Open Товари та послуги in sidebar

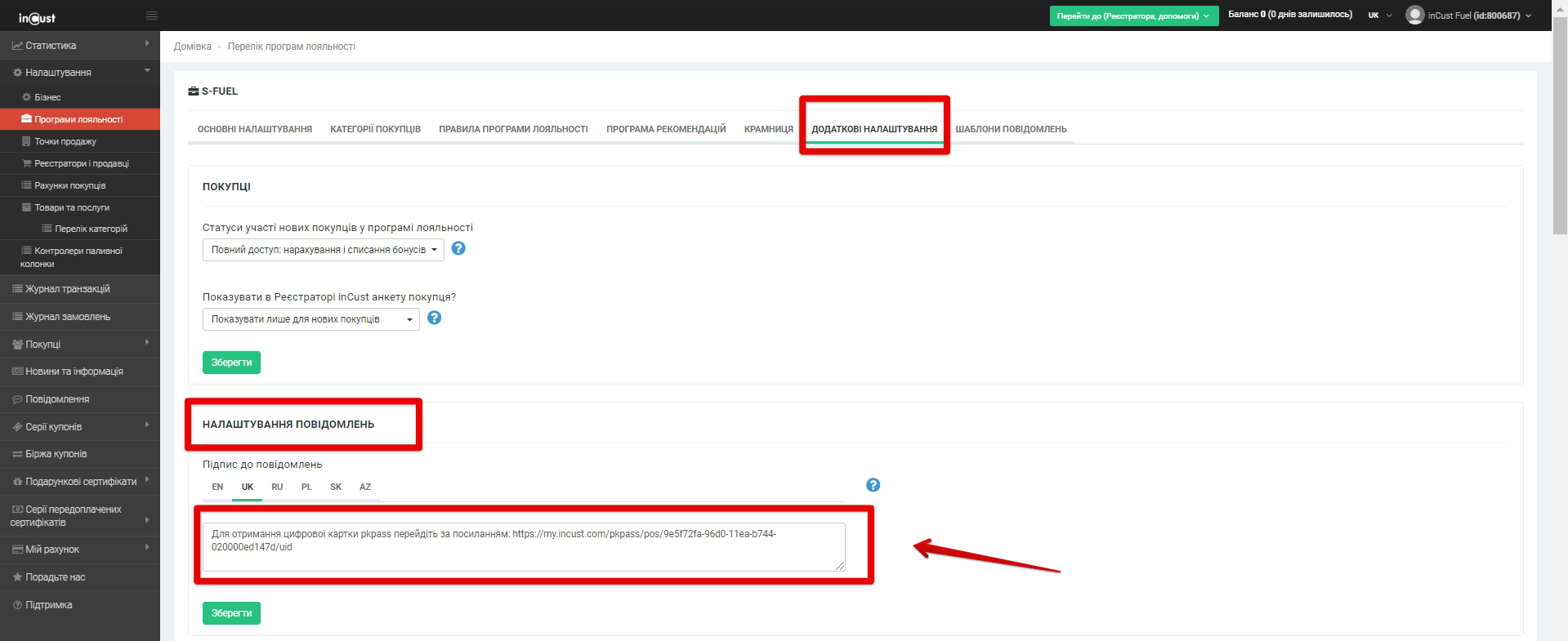point(80,207)
